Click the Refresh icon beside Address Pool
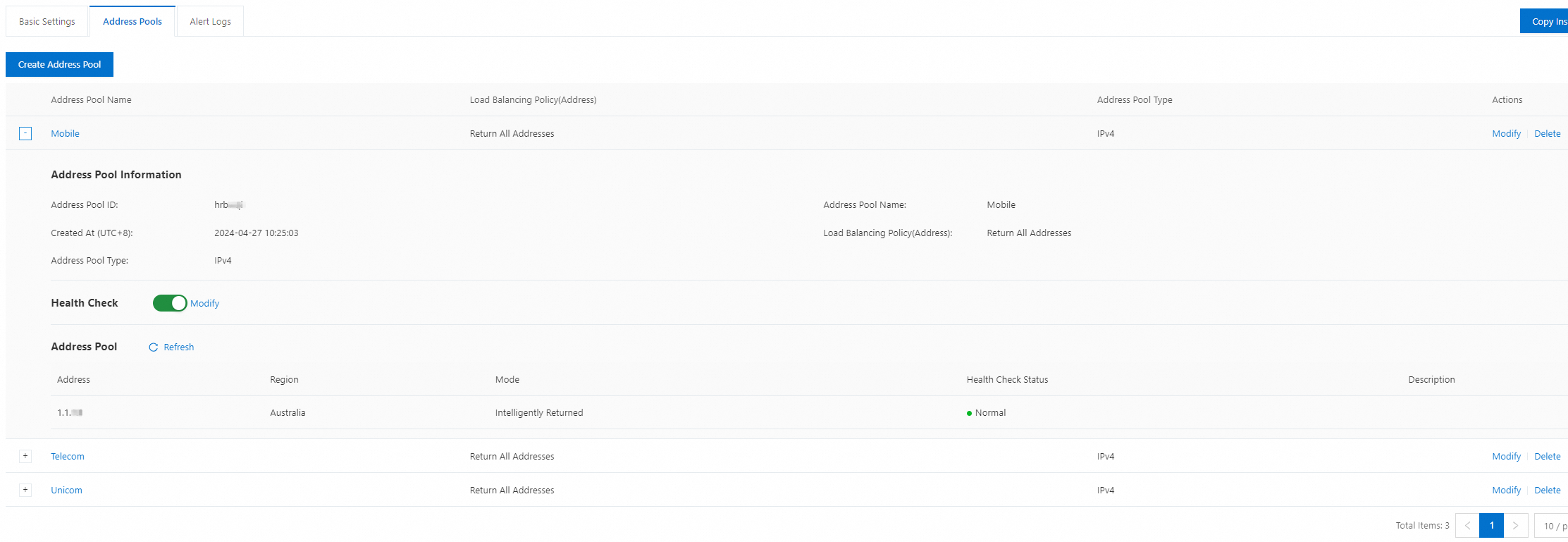1568x542 pixels. [x=154, y=347]
